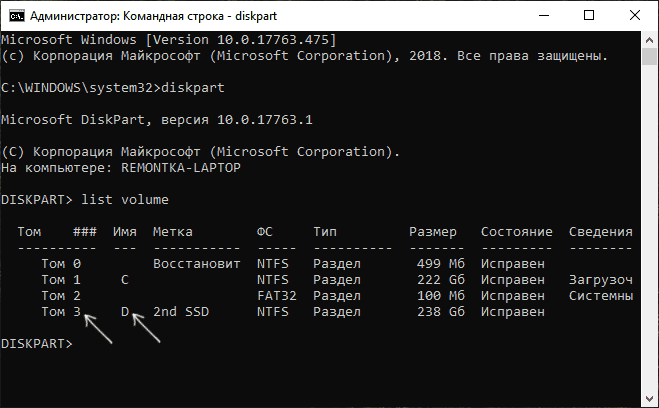Select the volume letter C in table
Image resolution: width=659 pixels, height=408 pixels.
click(x=124, y=280)
